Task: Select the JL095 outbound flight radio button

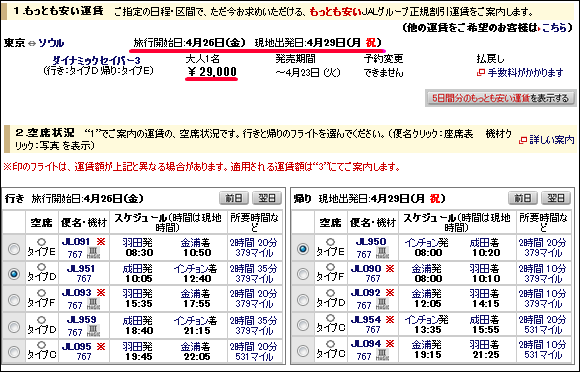Action: pos(14,352)
